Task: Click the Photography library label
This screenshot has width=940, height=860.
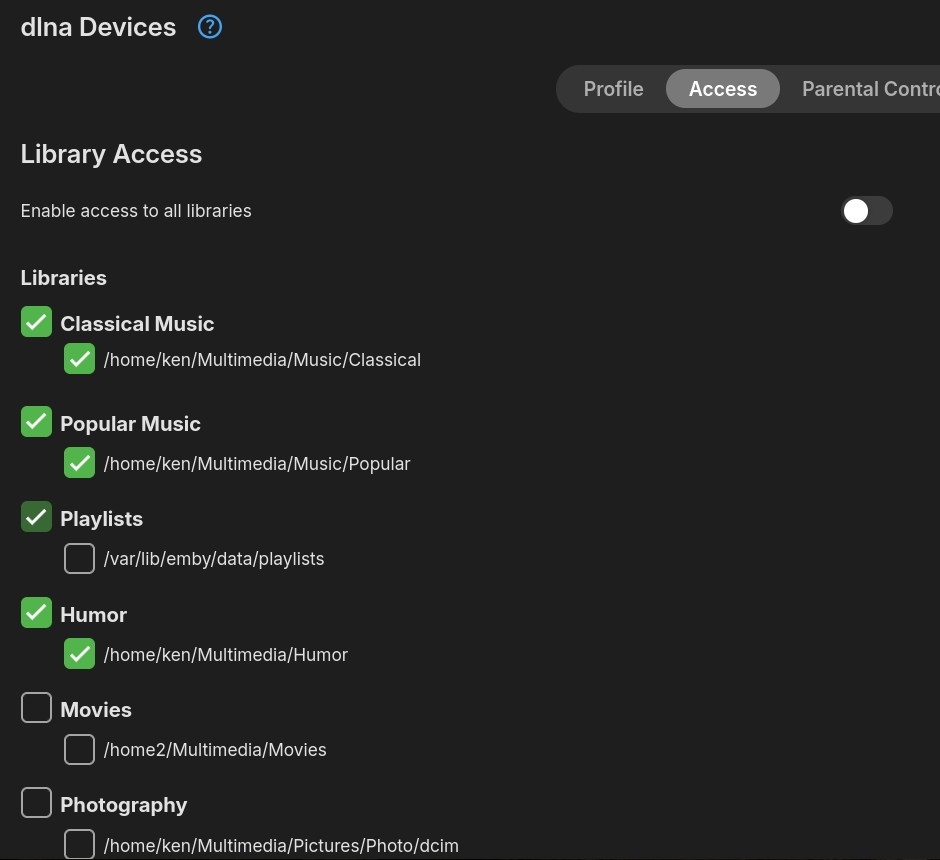Action: [124, 805]
